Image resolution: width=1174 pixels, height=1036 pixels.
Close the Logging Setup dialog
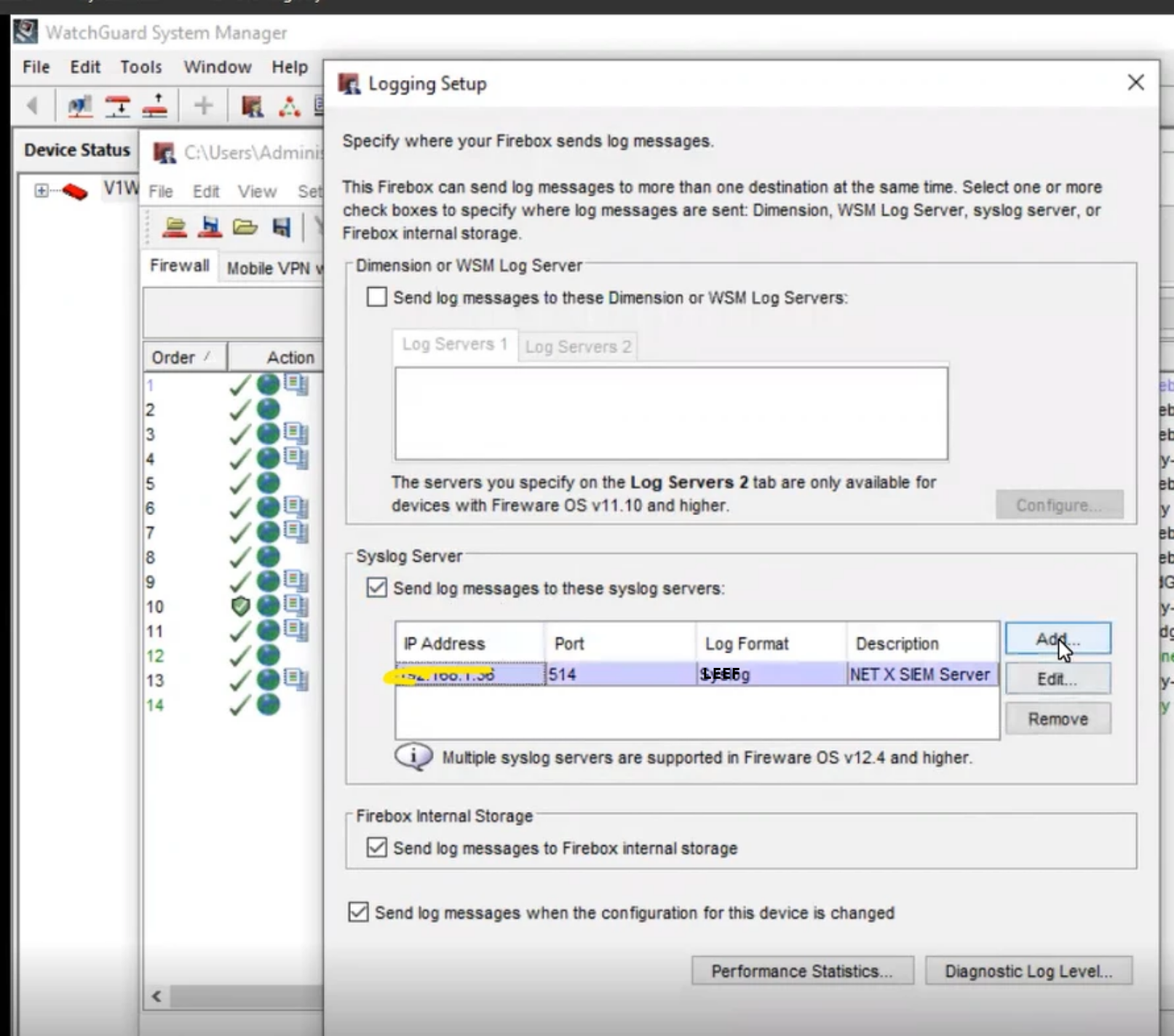[x=1135, y=83]
